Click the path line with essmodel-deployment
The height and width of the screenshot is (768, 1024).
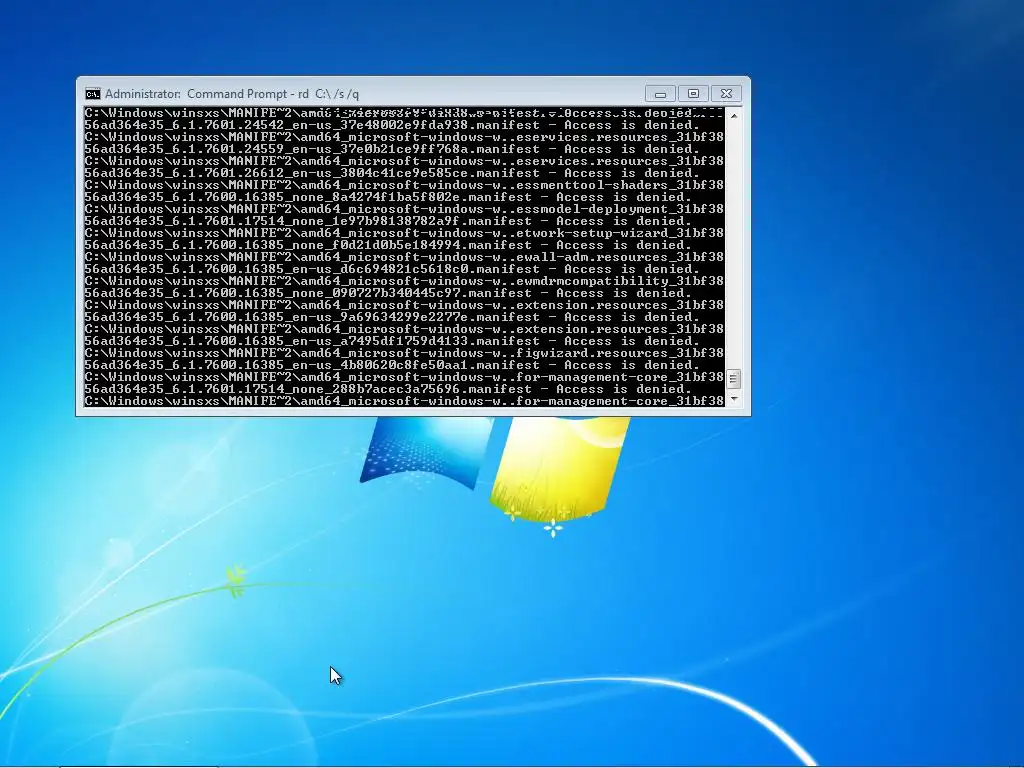point(404,209)
